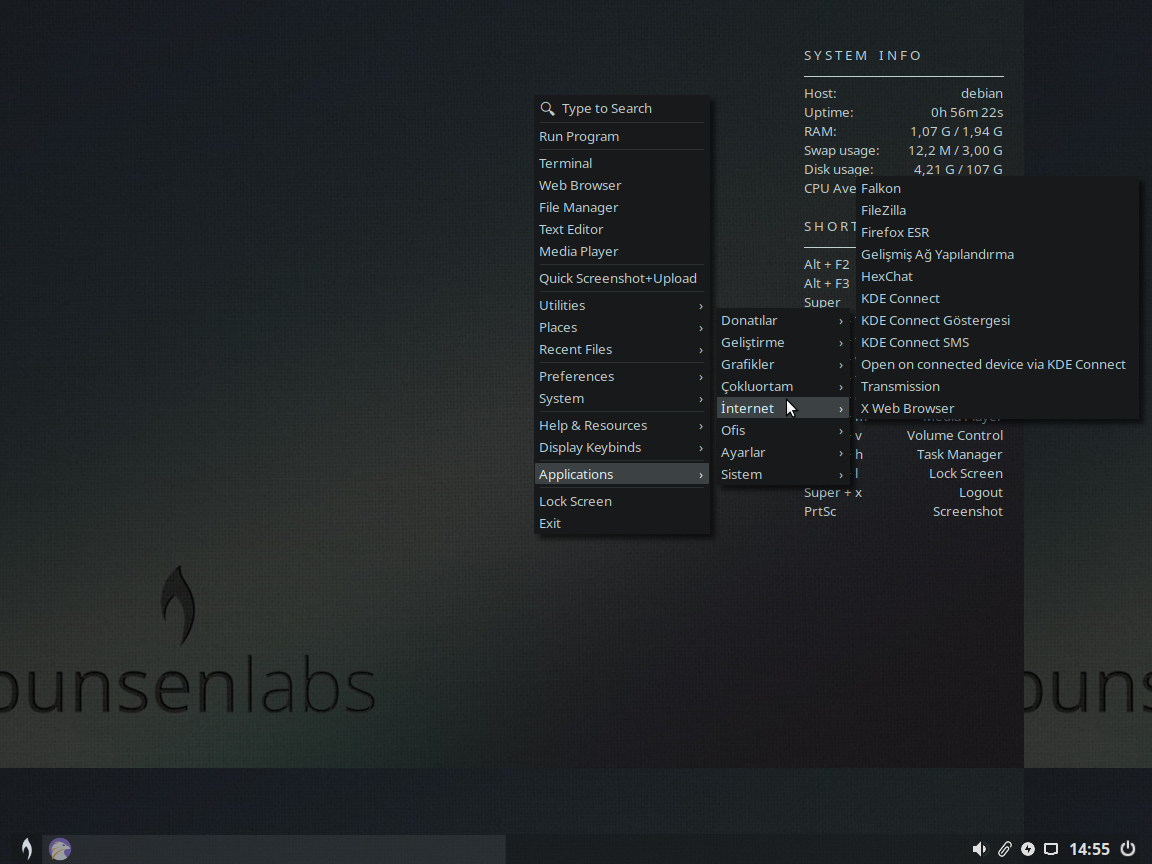Expand the Geliştirme category
The image size is (1152, 864).
point(782,342)
